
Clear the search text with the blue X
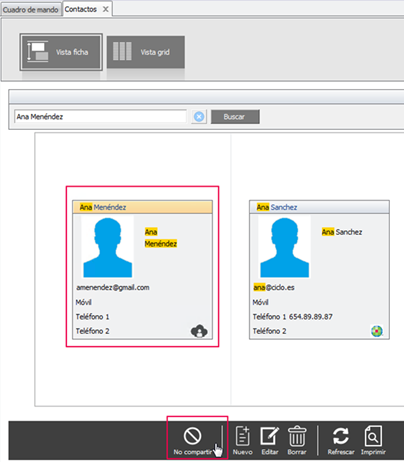(x=199, y=117)
